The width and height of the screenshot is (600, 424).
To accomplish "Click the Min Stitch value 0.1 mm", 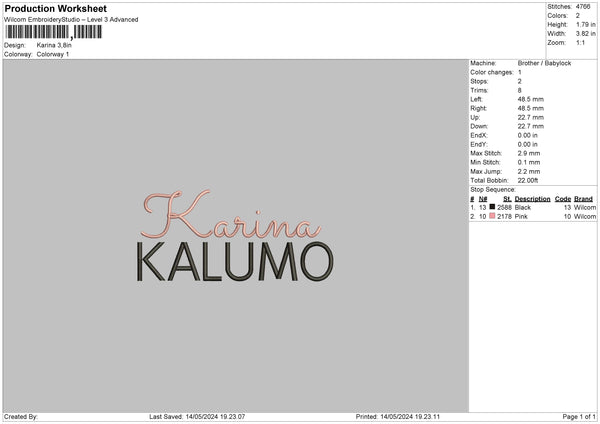I will point(529,162).
